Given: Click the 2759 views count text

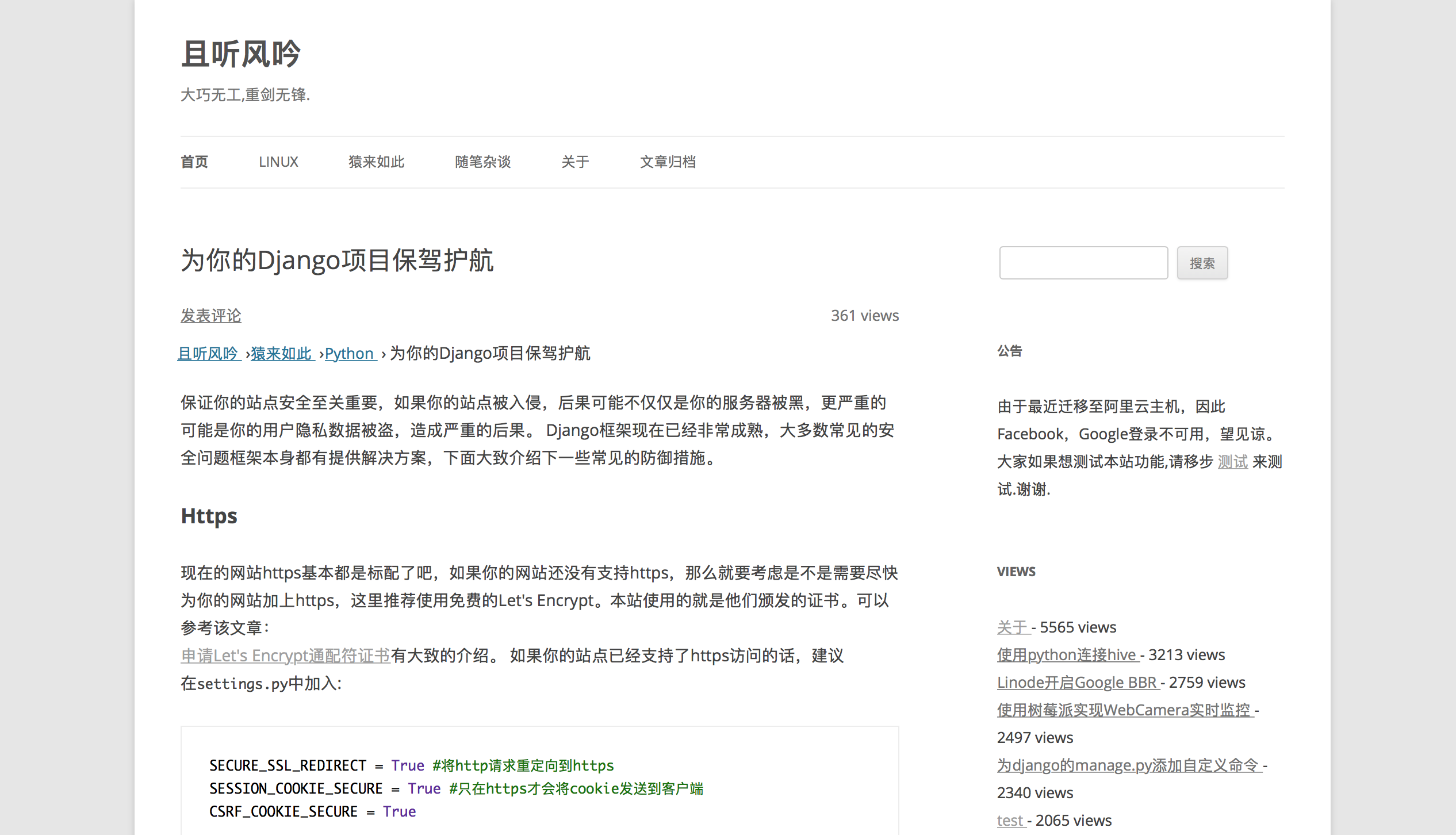Looking at the screenshot, I should tap(1207, 683).
